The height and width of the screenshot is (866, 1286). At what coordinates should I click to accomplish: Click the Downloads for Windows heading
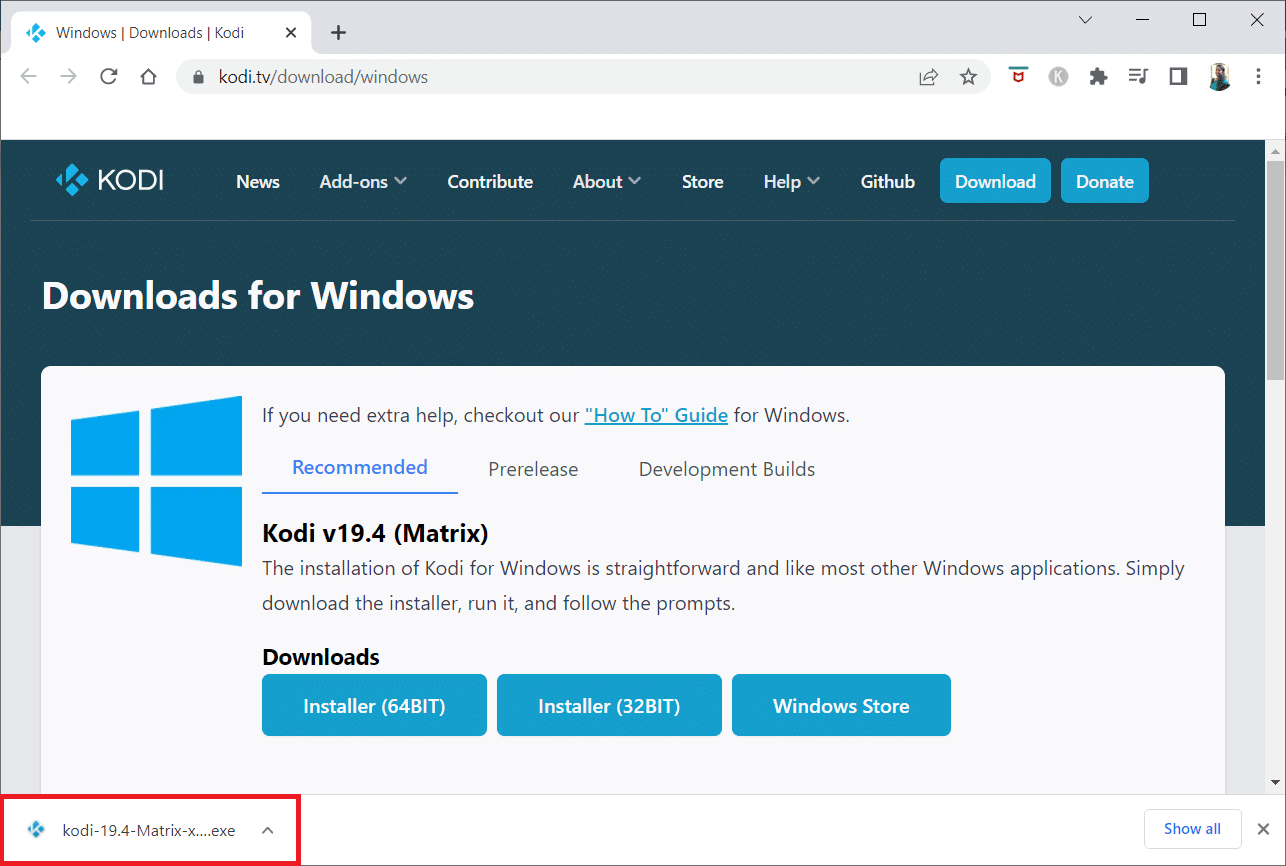(258, 296)
